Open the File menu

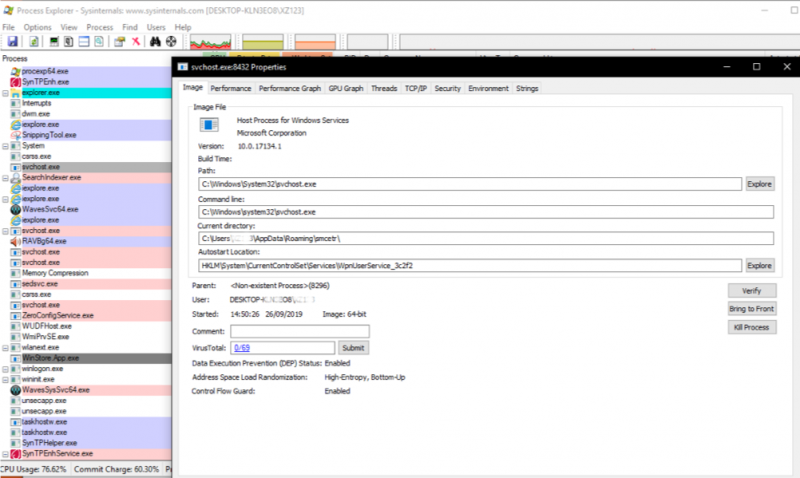[9, 27]
